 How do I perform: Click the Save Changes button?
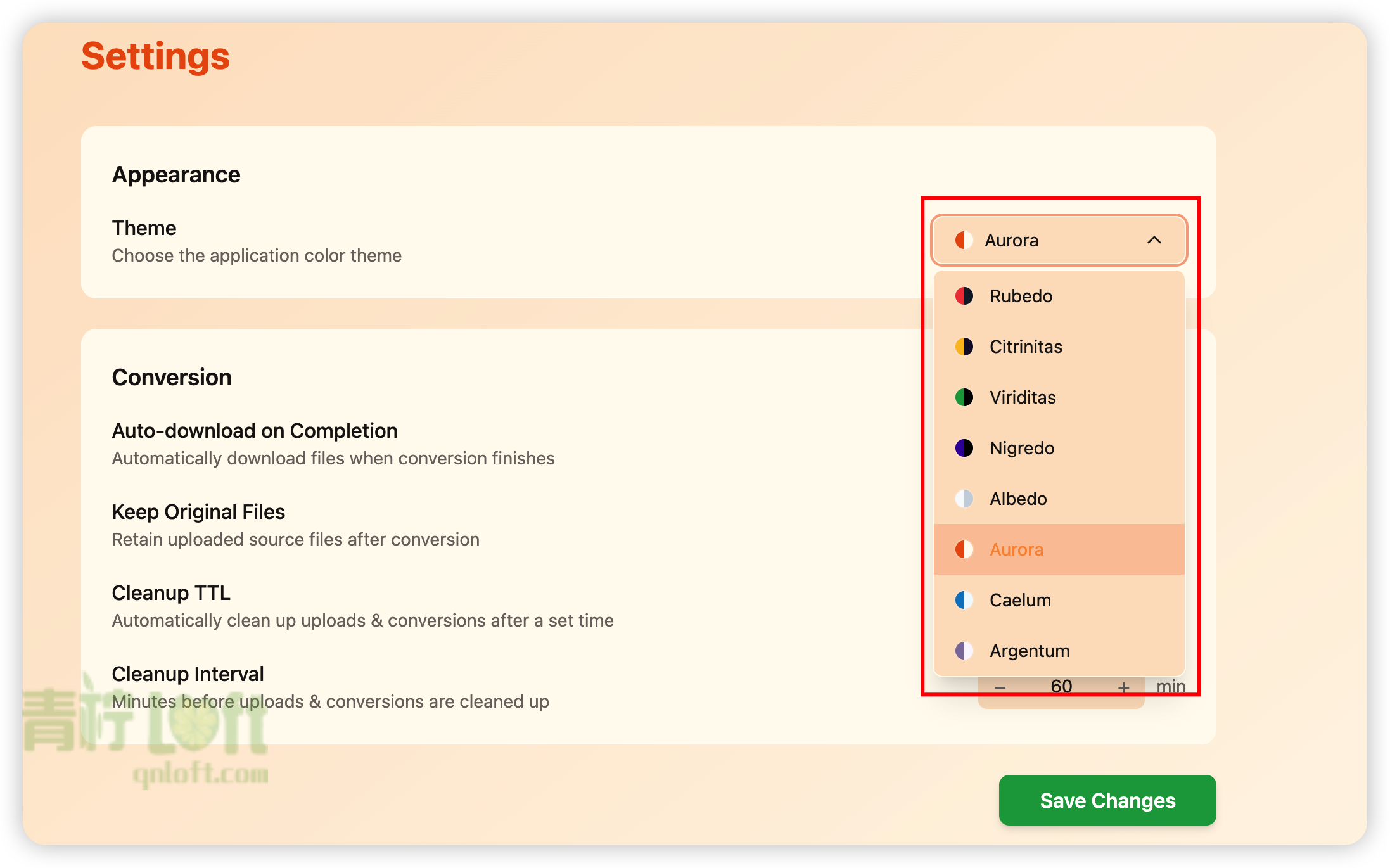(x=1107, y=800)
